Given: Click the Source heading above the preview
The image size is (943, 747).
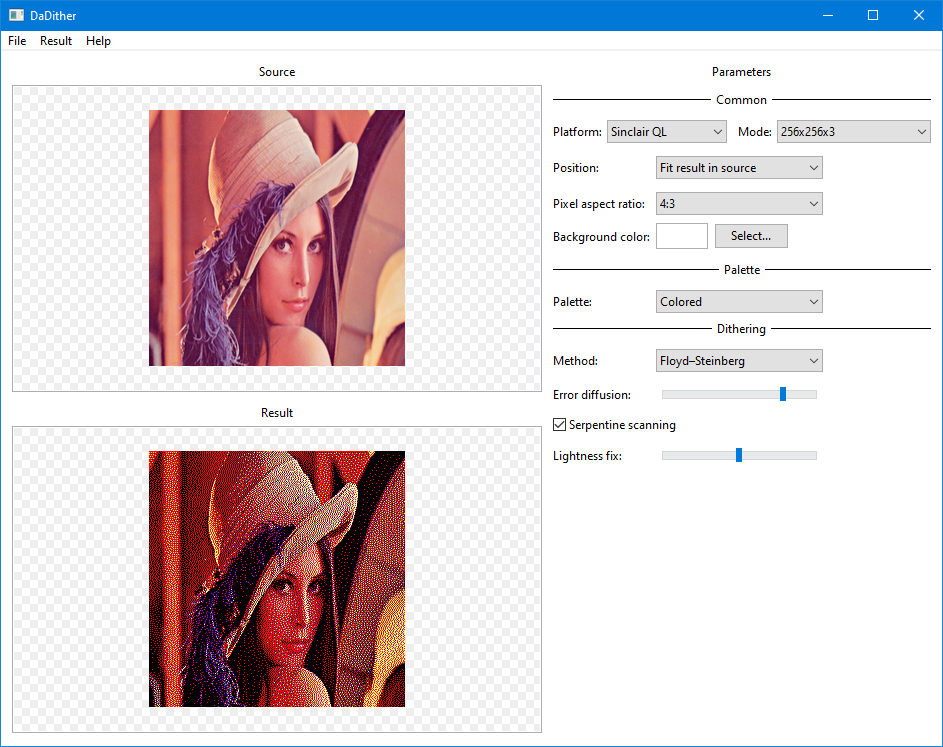Looking at the screenshot, I should [x=277, y=72].
